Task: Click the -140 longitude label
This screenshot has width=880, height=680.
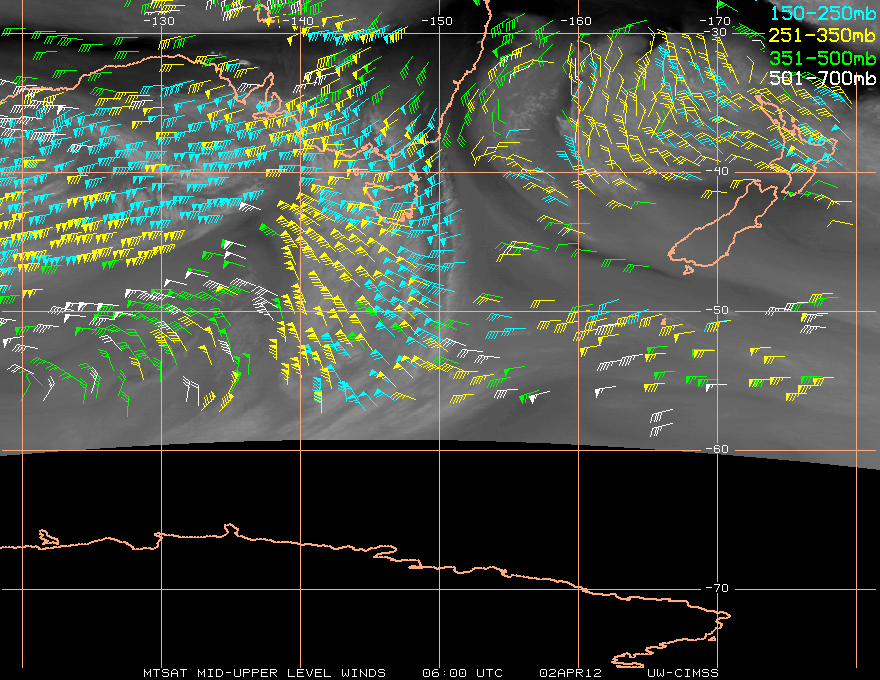Action: click(298, 21)
